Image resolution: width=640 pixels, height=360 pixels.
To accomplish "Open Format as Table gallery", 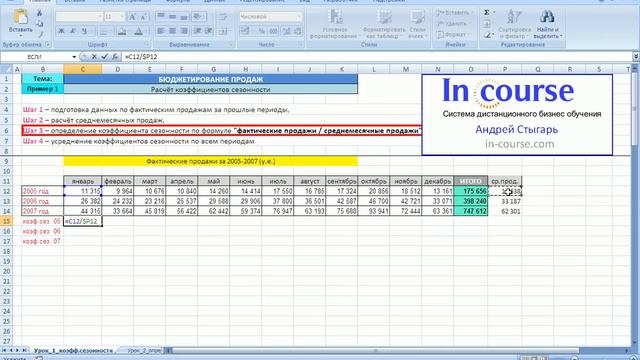I will (x=384, y=24).
